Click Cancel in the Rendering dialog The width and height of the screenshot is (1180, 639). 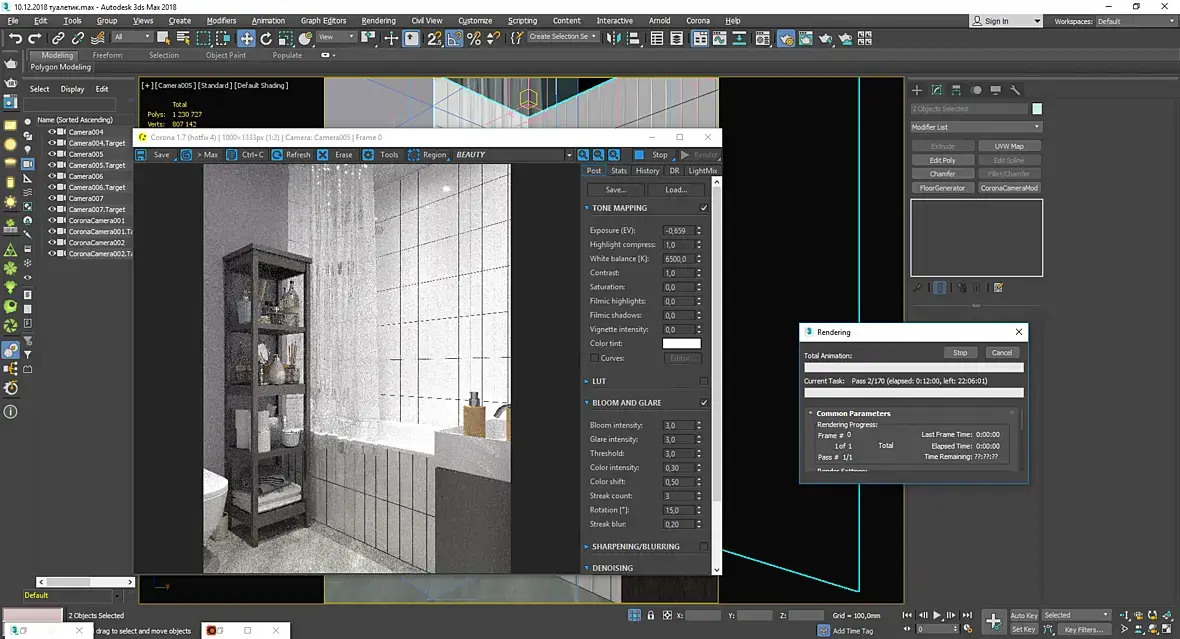tap(1001, 353)
